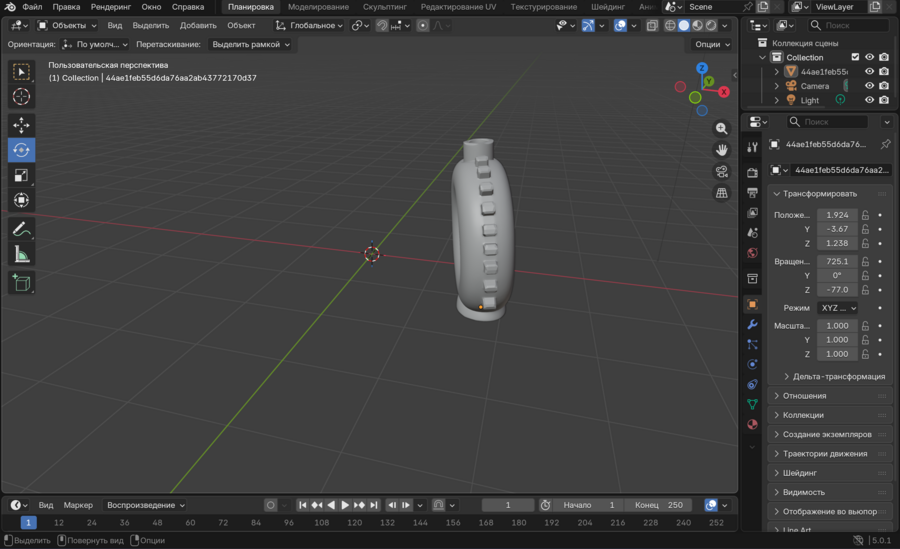Open the Рендеринг menu
The width and height of the screenshot is (900, 549).
110,7
